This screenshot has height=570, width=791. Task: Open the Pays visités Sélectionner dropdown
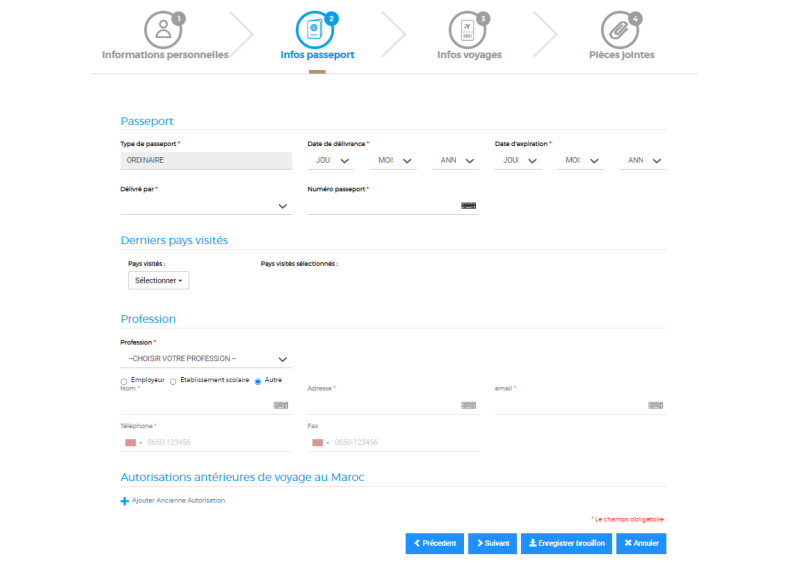pyautogui.click(x=159, y=281)
